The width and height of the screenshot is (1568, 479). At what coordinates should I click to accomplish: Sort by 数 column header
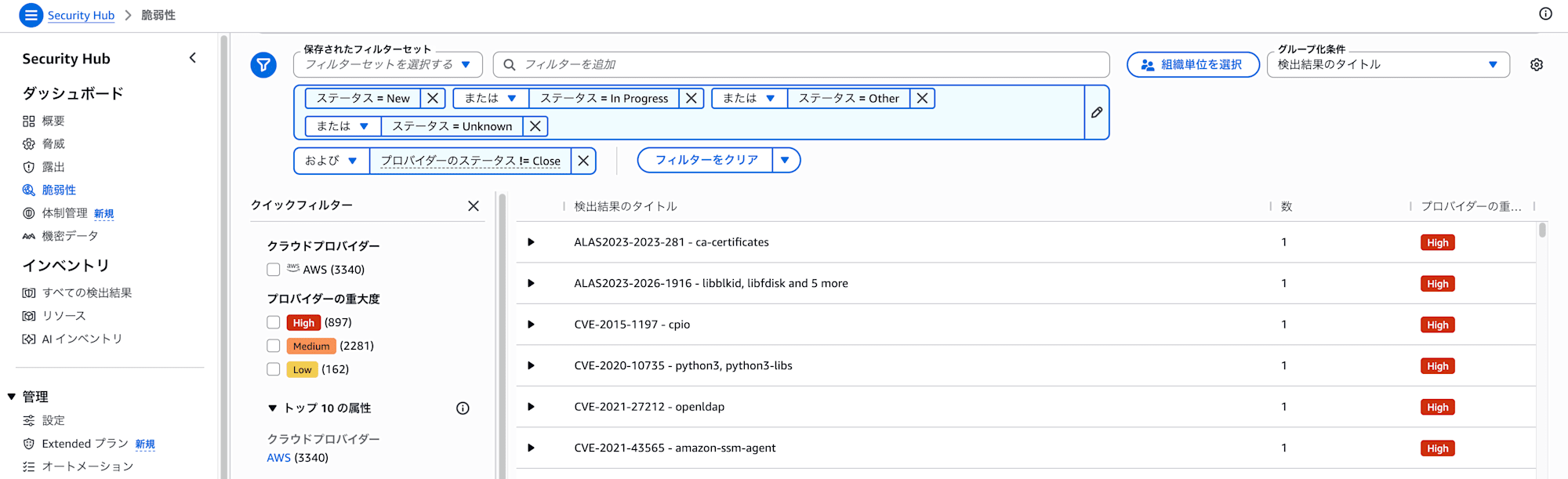point(1287,206)
